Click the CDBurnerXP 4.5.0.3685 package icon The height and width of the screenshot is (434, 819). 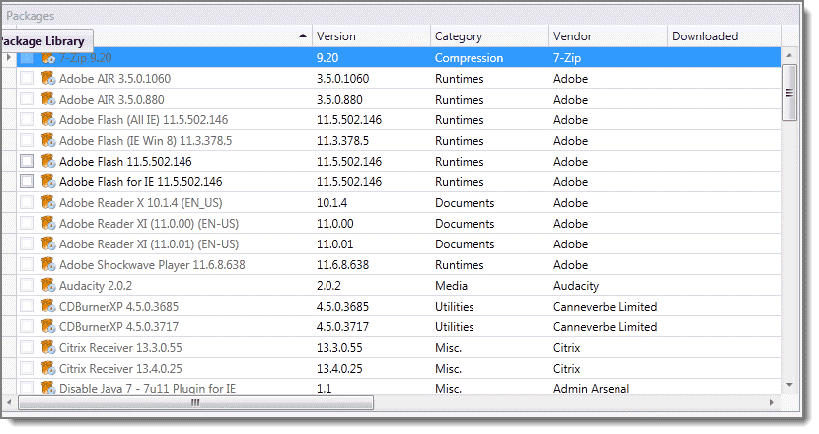pyautogui.click(x=48, y=306)
